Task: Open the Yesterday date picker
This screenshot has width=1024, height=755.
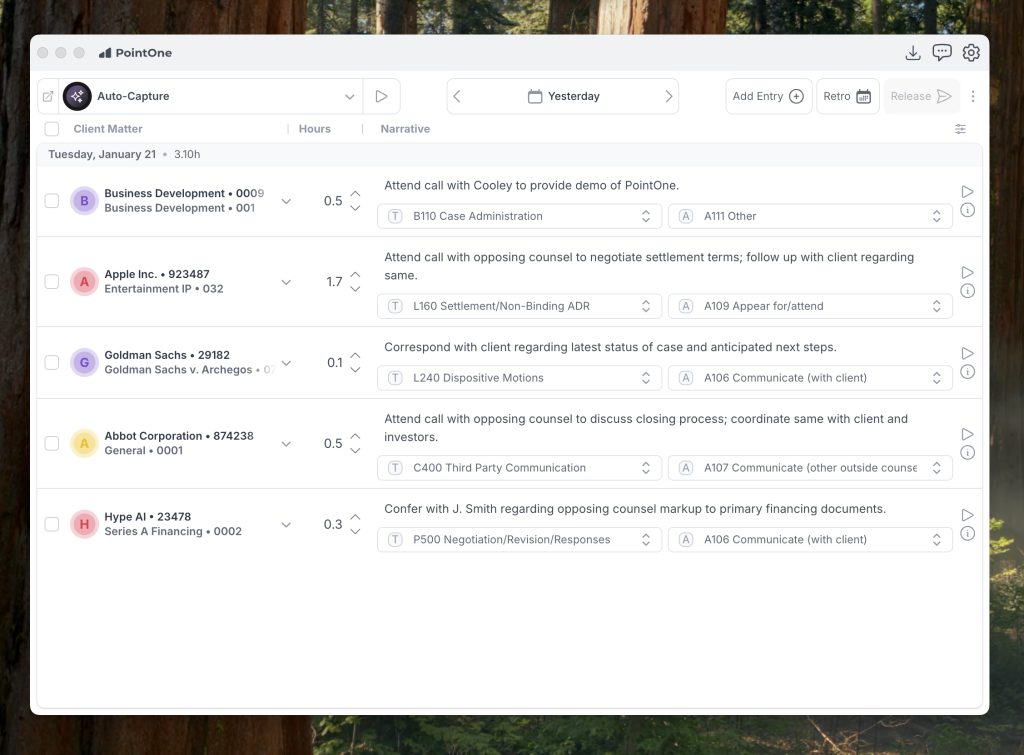Action: [x=563, y=97]
